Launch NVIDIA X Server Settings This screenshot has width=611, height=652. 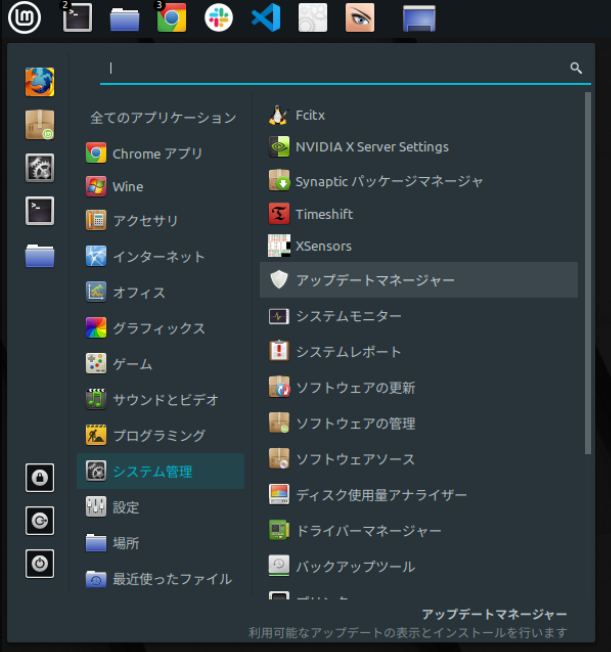click(x=419, y=147)
